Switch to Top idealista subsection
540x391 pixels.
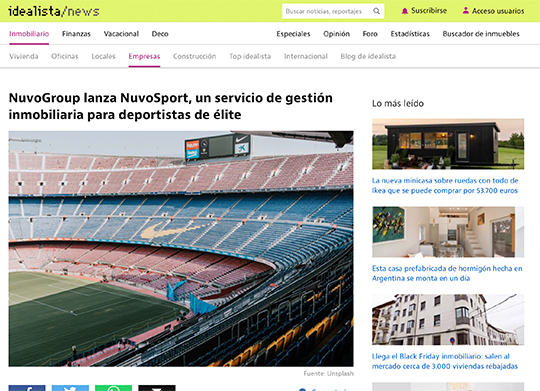(x=250, y=56)
